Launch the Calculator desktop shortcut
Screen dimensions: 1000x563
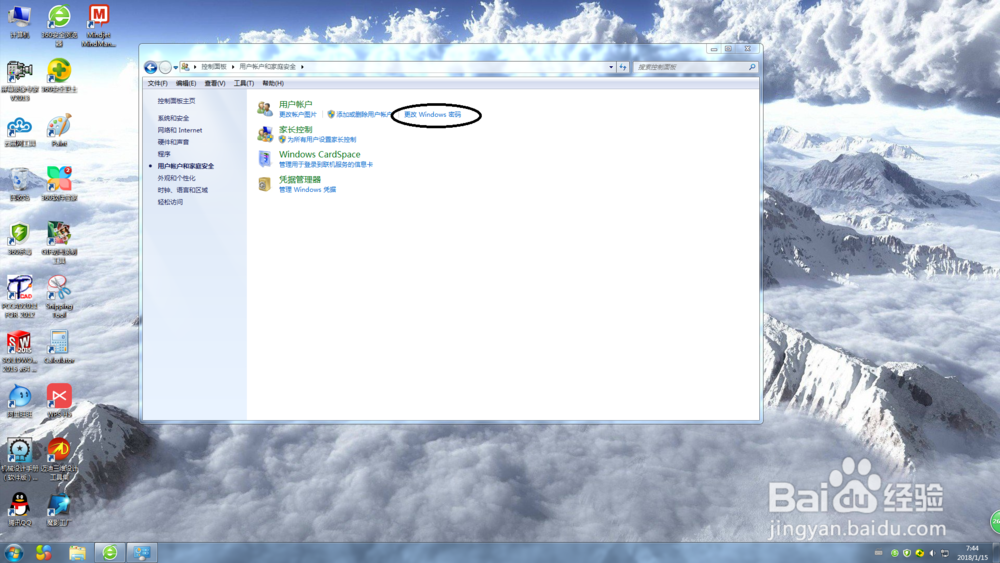coord(59,347)
